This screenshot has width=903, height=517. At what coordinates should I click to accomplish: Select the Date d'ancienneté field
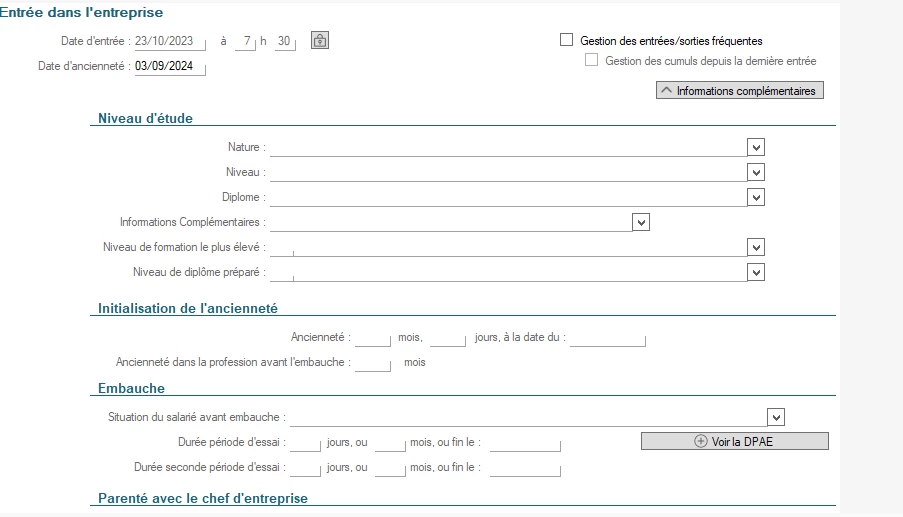click(x=169, y=66)
